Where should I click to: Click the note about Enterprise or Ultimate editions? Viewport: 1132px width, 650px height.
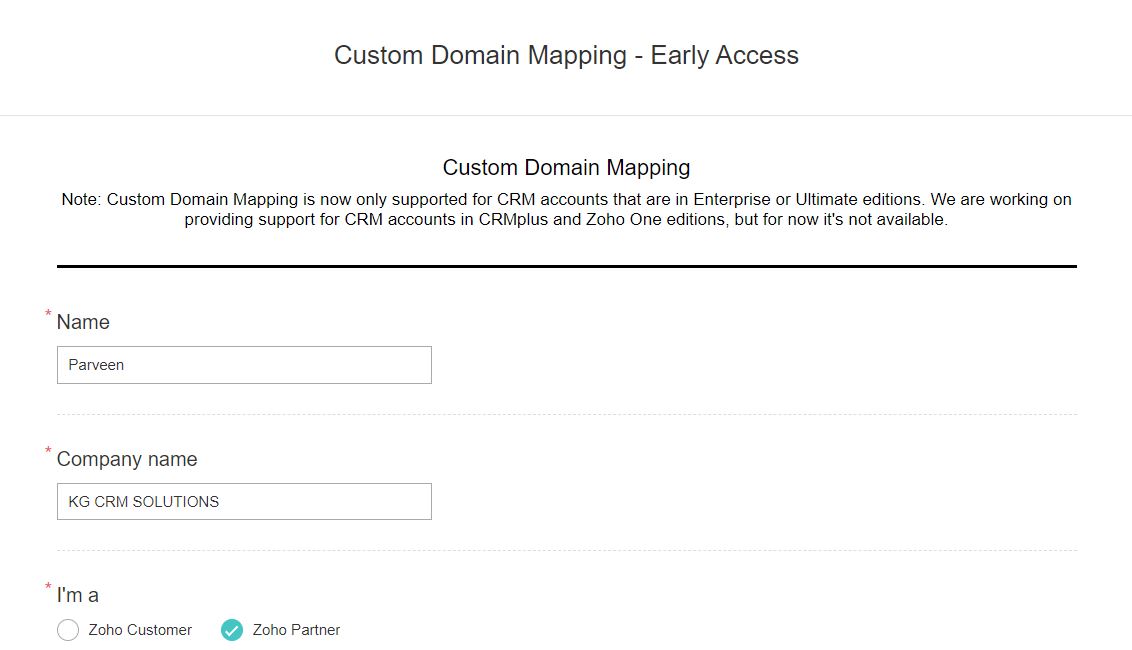click(566, 208)
